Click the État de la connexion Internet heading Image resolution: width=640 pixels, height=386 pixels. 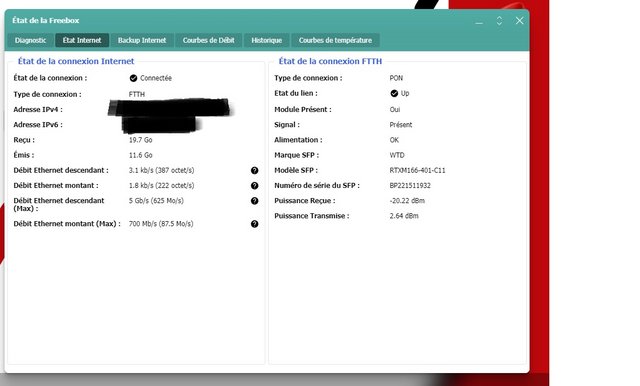[x=76, y=61]
